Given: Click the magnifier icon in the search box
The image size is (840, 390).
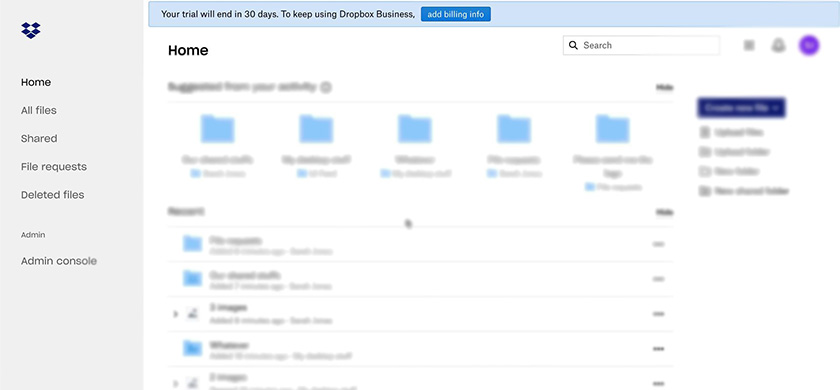Looking at the screenshot, I should tap(573, 46).
